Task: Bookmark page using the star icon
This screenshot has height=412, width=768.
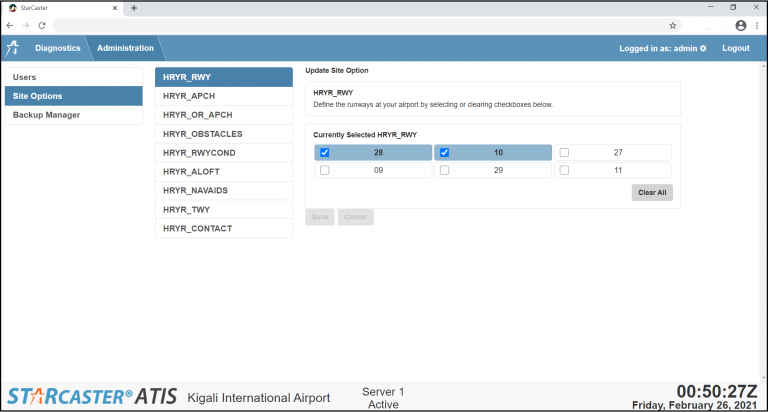Action: click(673, 25)
